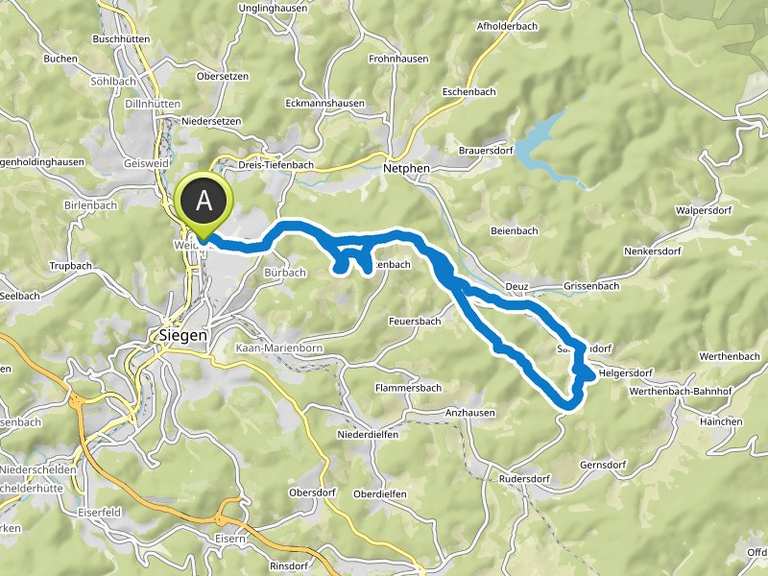This screenshot has width=768, height=576.
Task: Select the Kaan-Marienborn label
Action: point(279,348)
